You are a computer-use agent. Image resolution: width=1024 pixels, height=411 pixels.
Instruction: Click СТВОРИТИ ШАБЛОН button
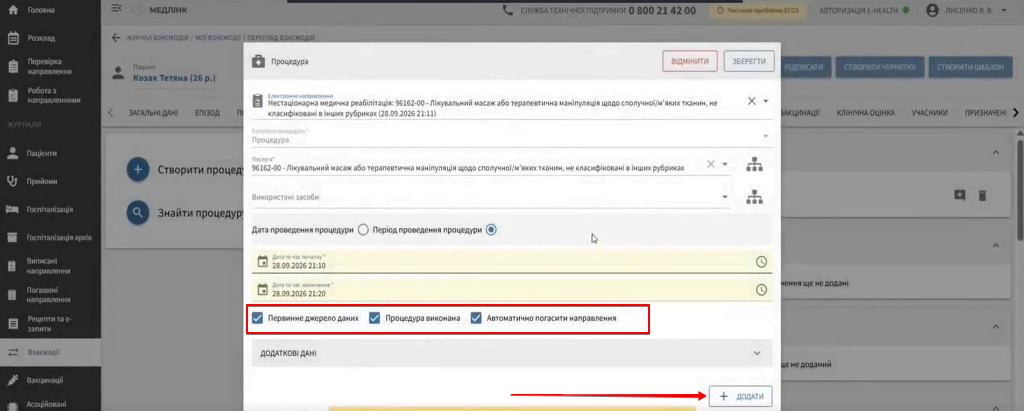pyautogui.click(x=970, y=67)
